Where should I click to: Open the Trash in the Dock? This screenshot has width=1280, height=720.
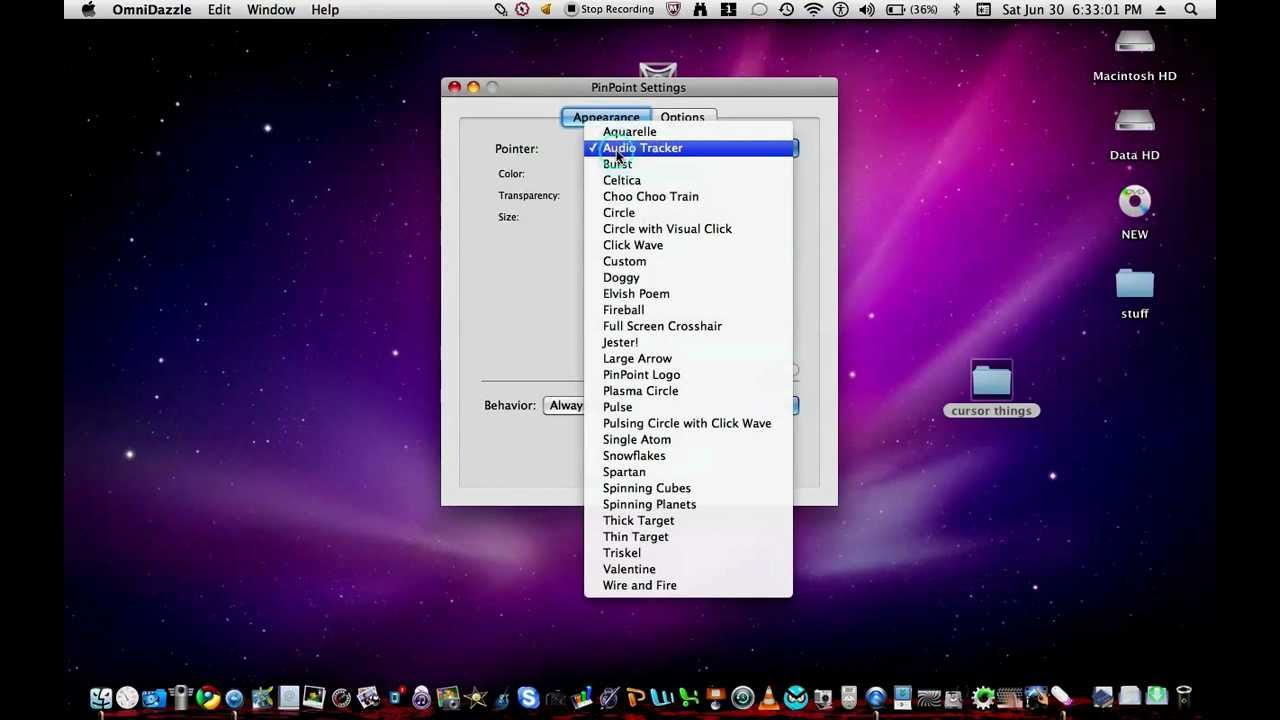point(1183,697)
